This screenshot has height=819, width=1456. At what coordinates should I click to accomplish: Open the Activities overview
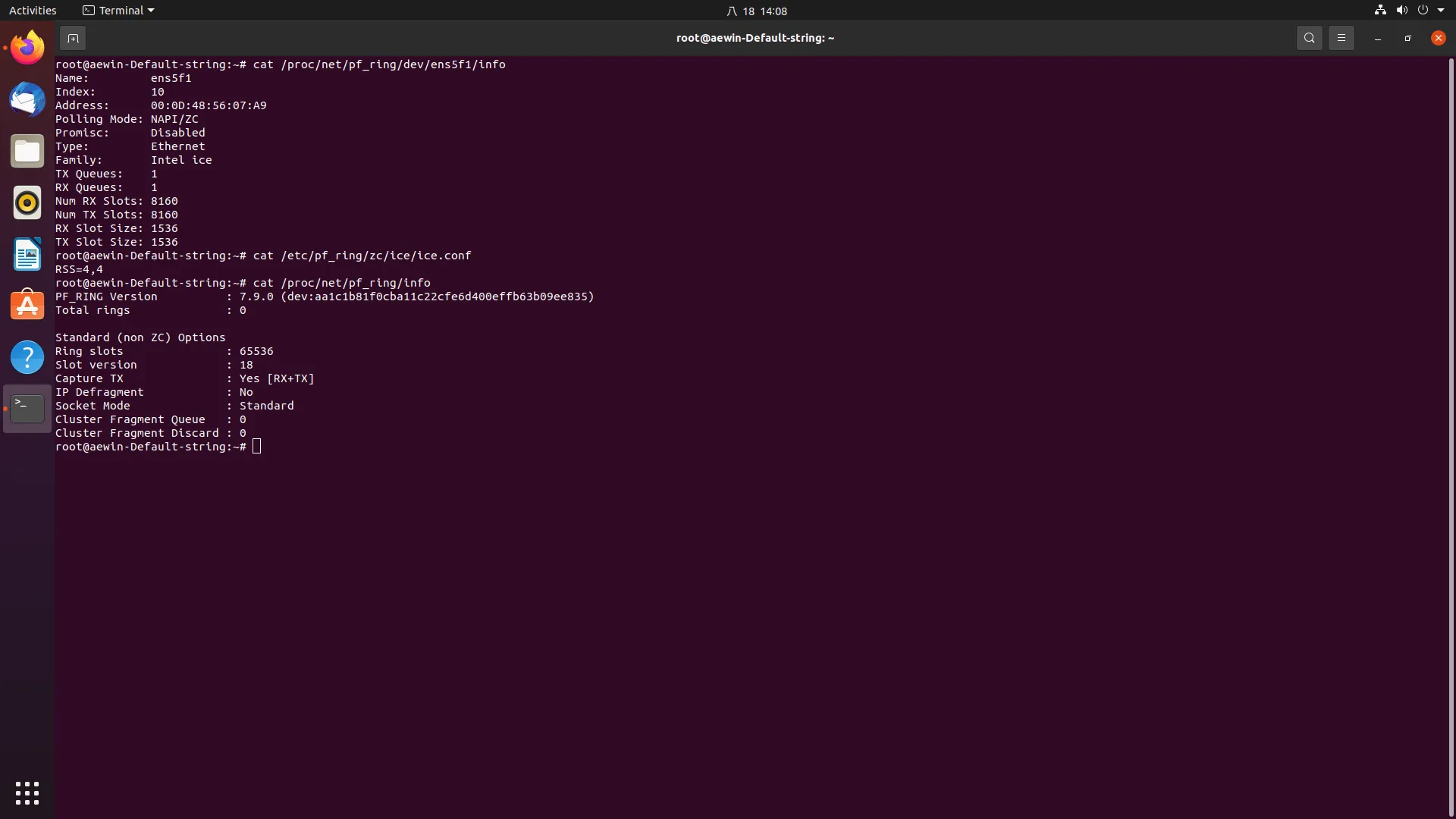point(33,10)
